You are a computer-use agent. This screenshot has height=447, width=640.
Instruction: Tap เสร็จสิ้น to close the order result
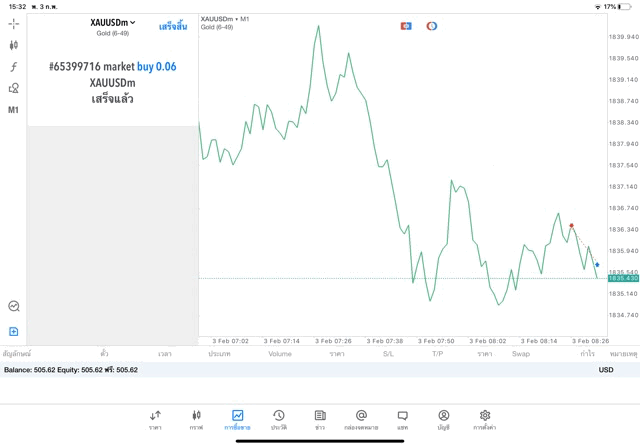[173, 27]
